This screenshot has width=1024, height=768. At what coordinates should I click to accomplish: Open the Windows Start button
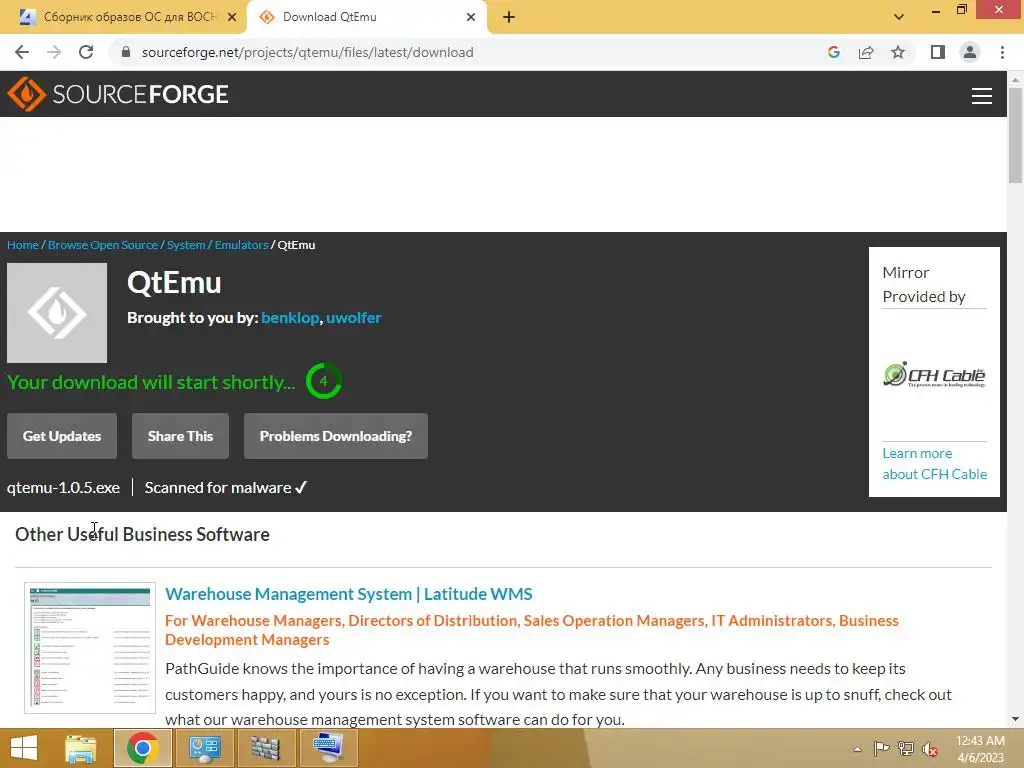click(x=24, y=748)
